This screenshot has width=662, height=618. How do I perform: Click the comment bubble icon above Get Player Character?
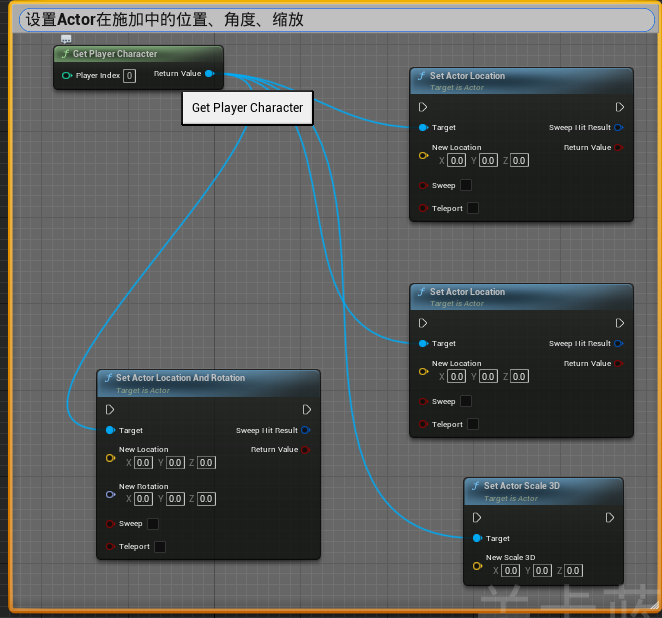pos(66,39)
